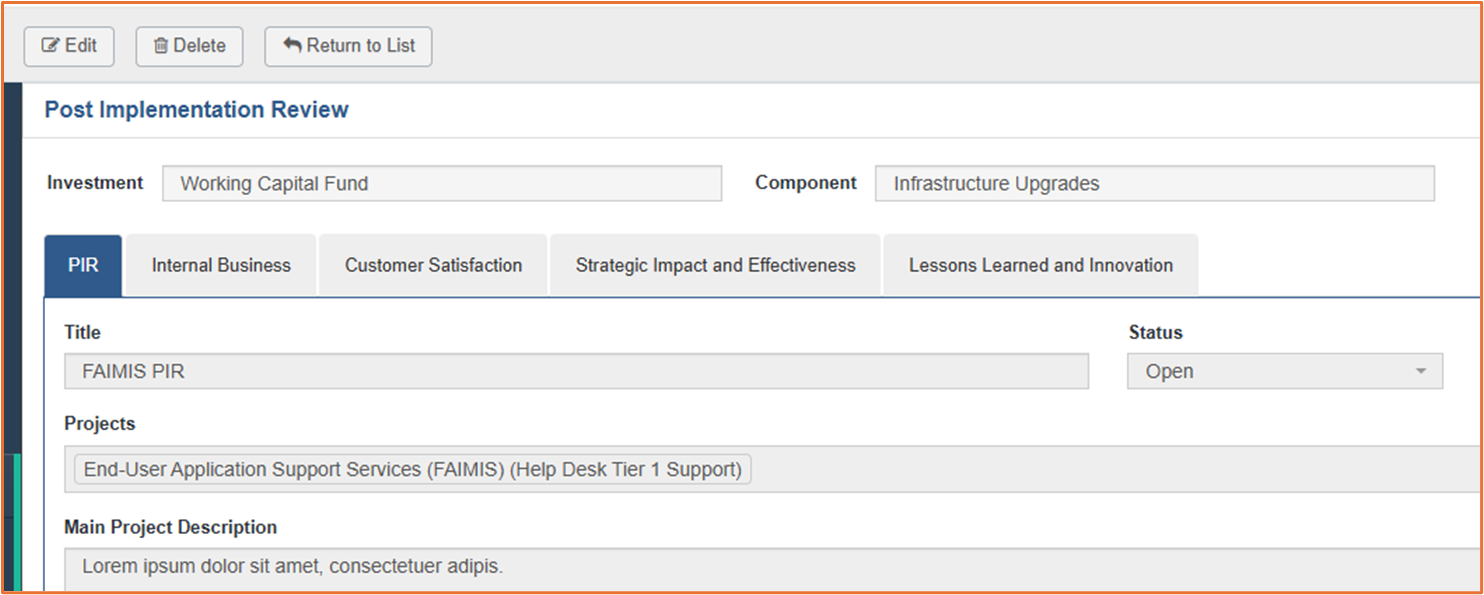1484x595 pixels.
Task: Select the End-User Application Support Services project tag
Action: (x=412, y=469)
